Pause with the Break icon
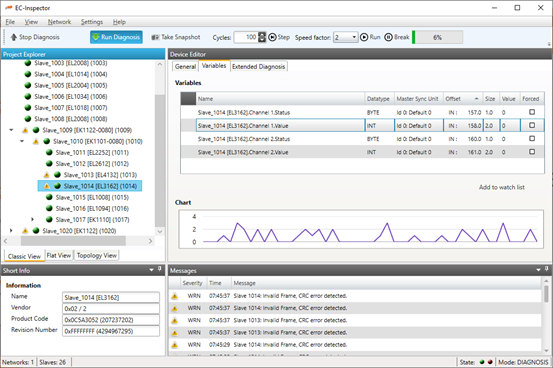553x368 pixels. click(388, 37)
